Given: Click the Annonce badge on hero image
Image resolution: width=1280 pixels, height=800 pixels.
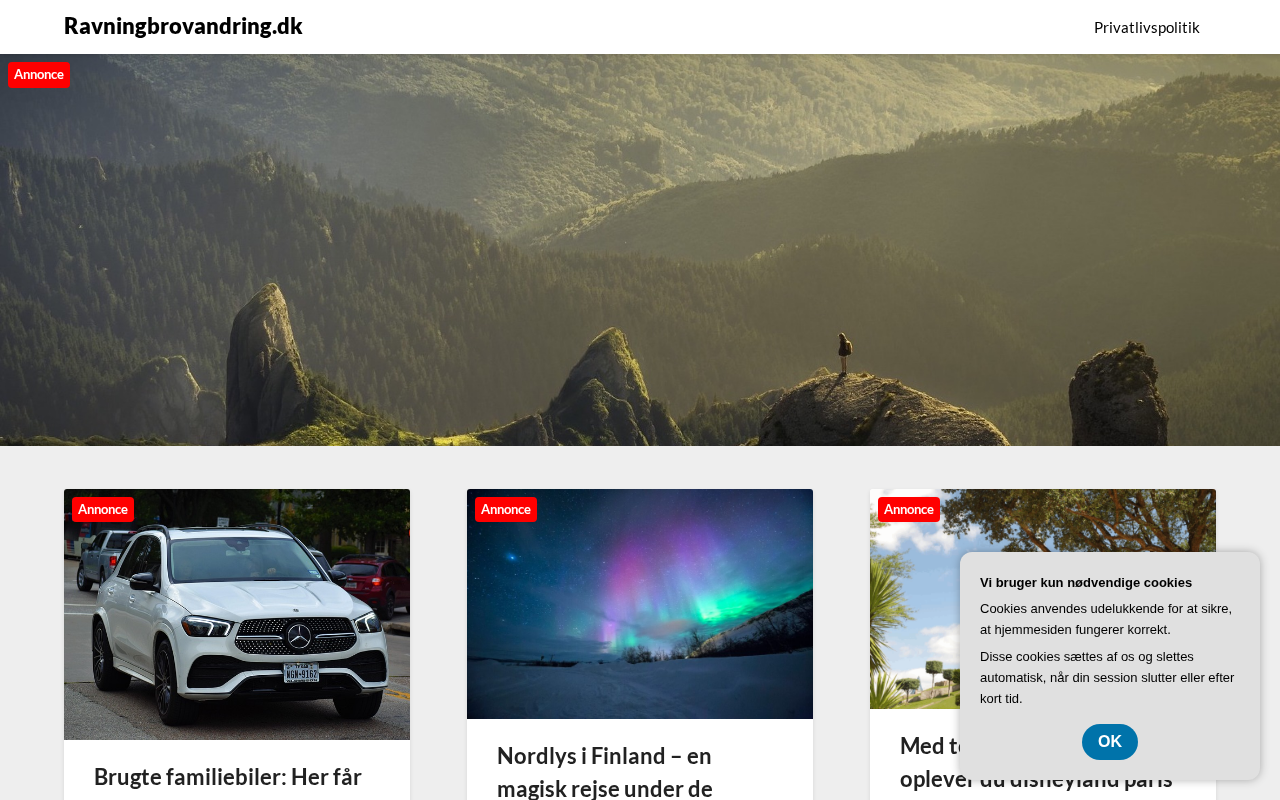Looking at the screenshot, I should pos(39,75).
